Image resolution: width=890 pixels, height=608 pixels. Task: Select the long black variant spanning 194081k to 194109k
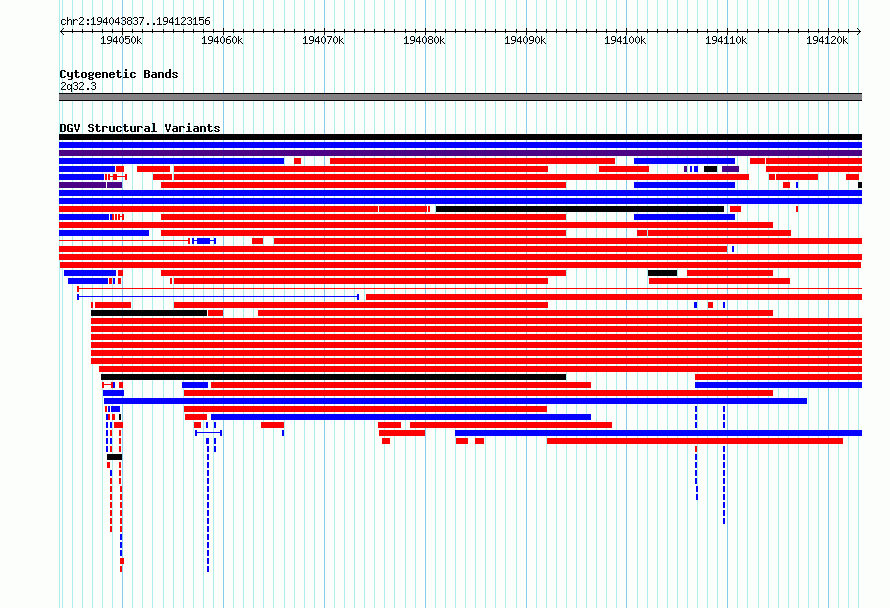click(x=580, y=209)
